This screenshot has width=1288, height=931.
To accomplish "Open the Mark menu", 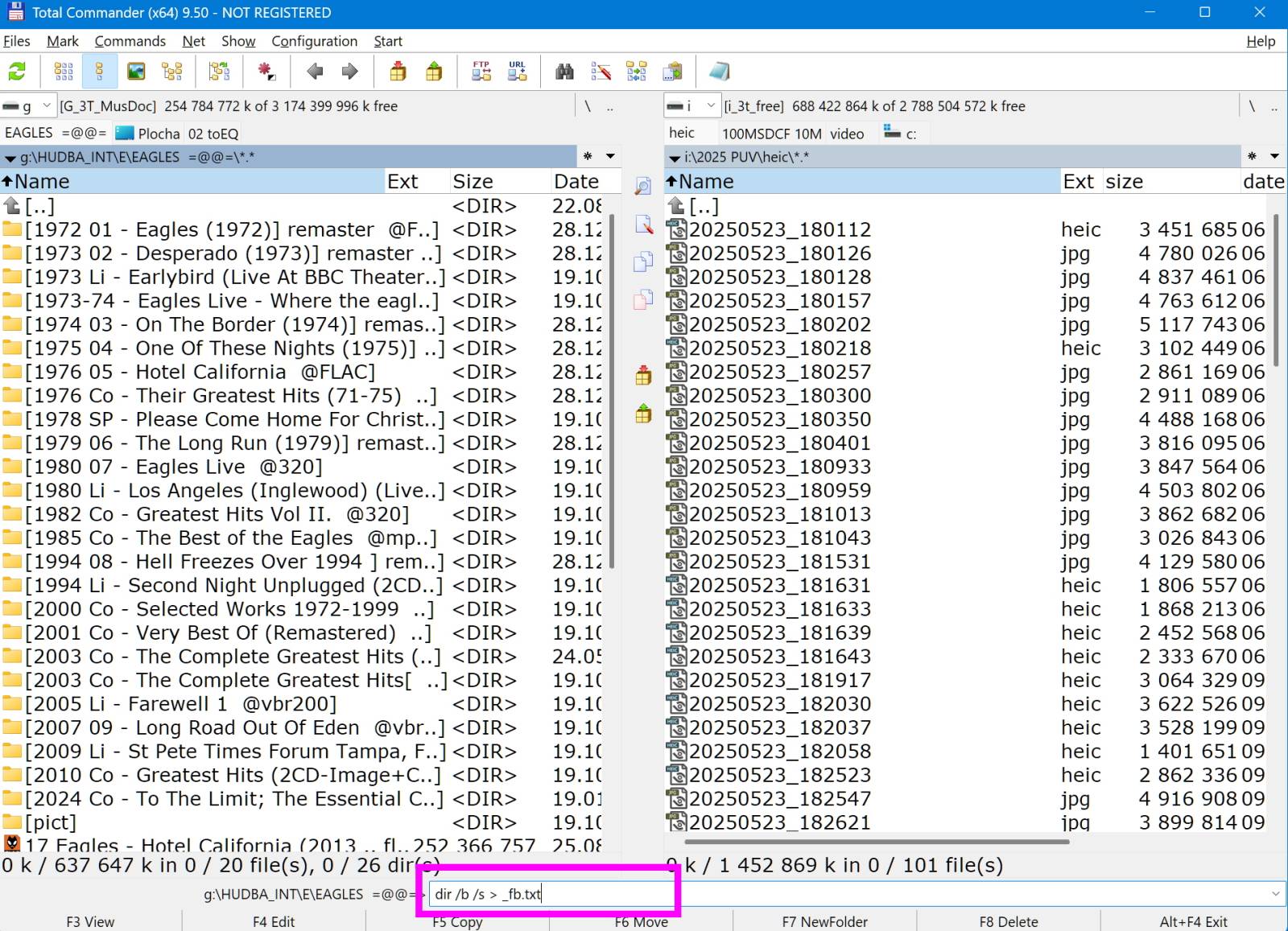I will (x=63, y=41).
